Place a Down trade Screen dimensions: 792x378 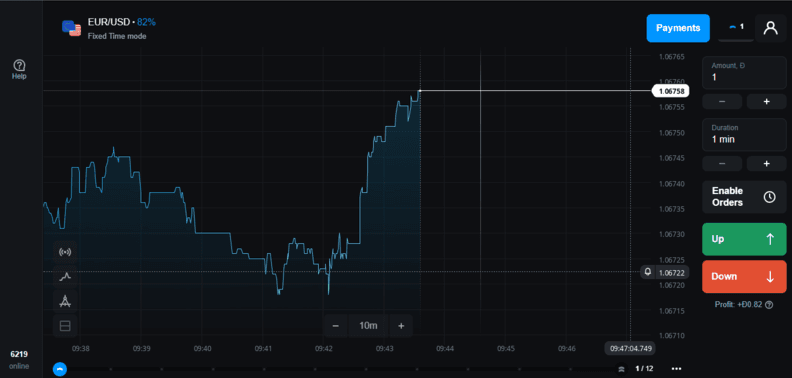pyautogui.click(x=744, y=276)
